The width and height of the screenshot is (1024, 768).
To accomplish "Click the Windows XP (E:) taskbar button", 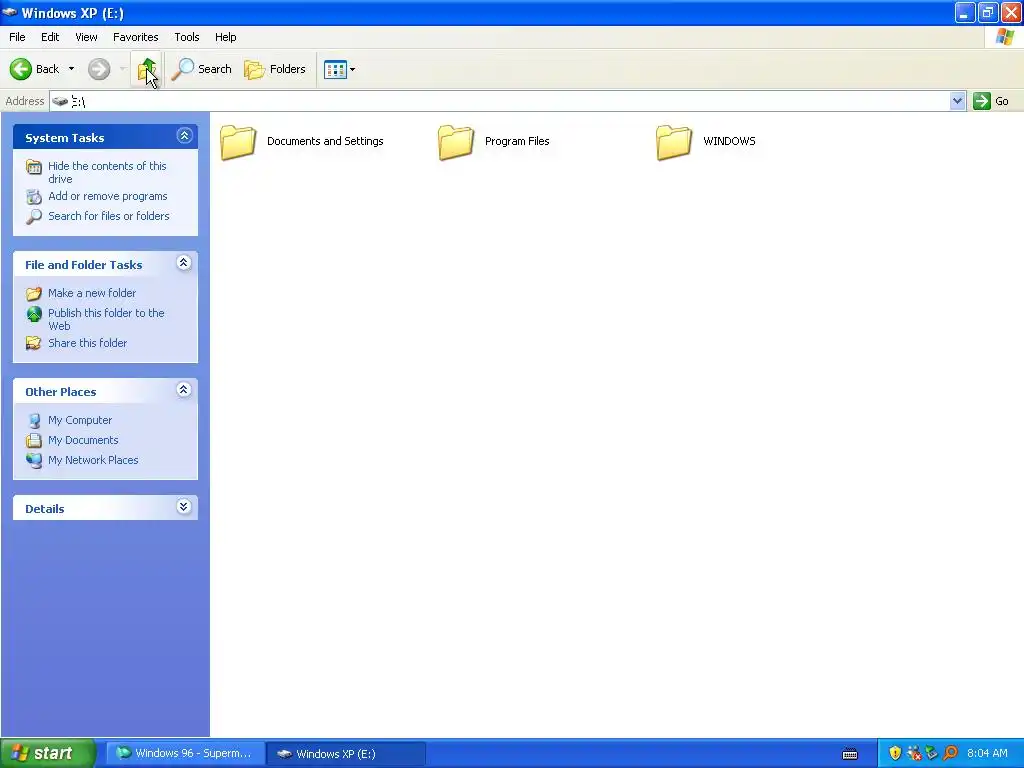I will tap(347, 754).
